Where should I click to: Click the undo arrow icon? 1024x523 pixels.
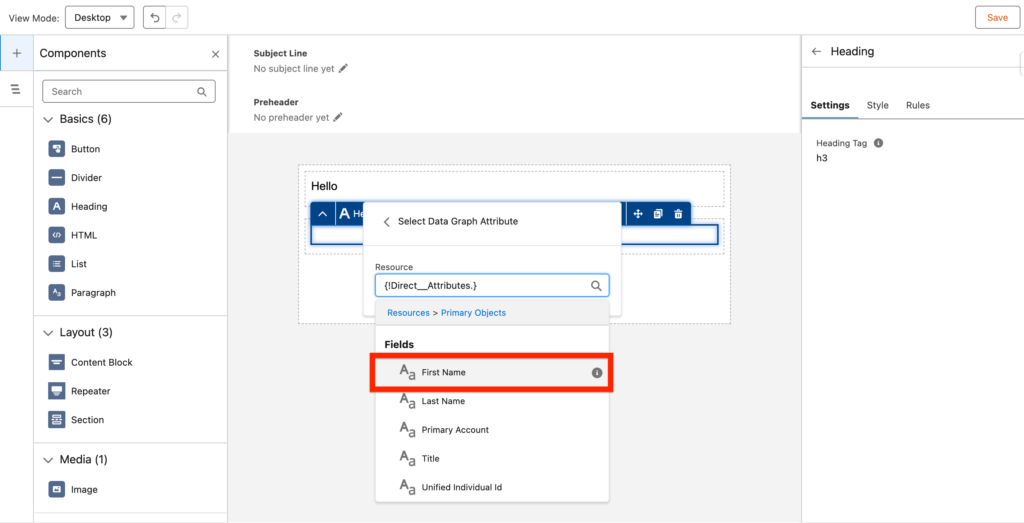tap(152, 18)
